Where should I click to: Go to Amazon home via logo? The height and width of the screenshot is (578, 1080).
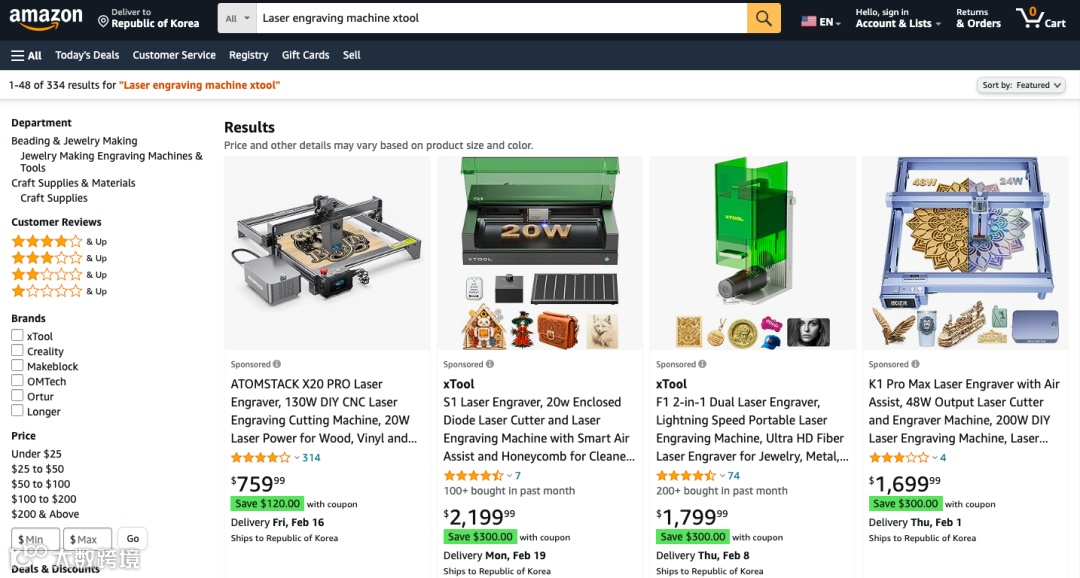click(45, 19)
